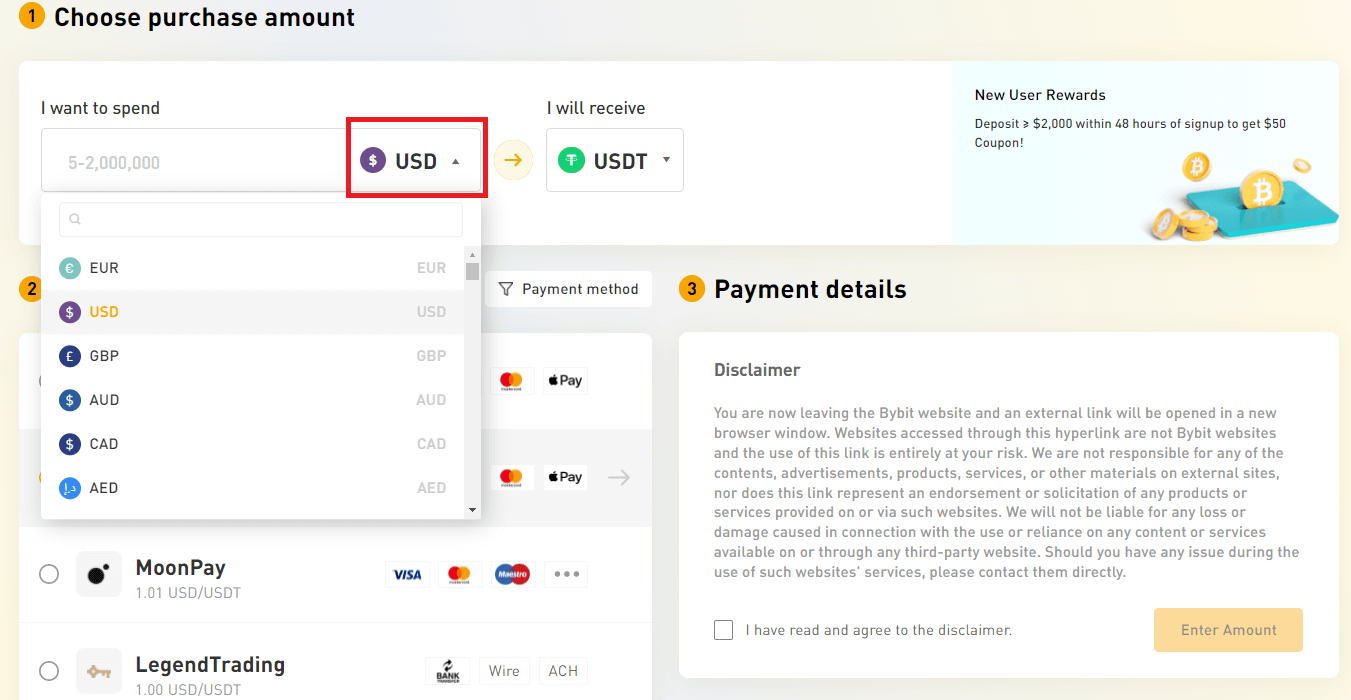Select the Apple Pay icon next to Mastercard

tap(565, 380)
